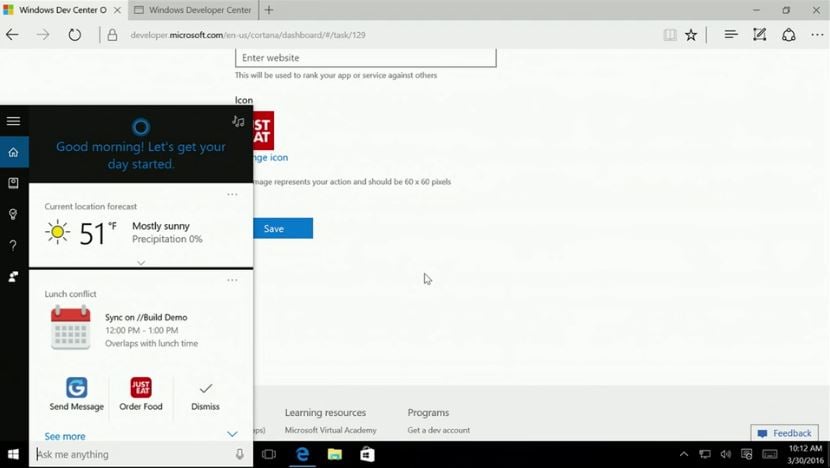Click See more link in Cortana
The width and height of the screenshot is (830, 468).
click(65, 436)
